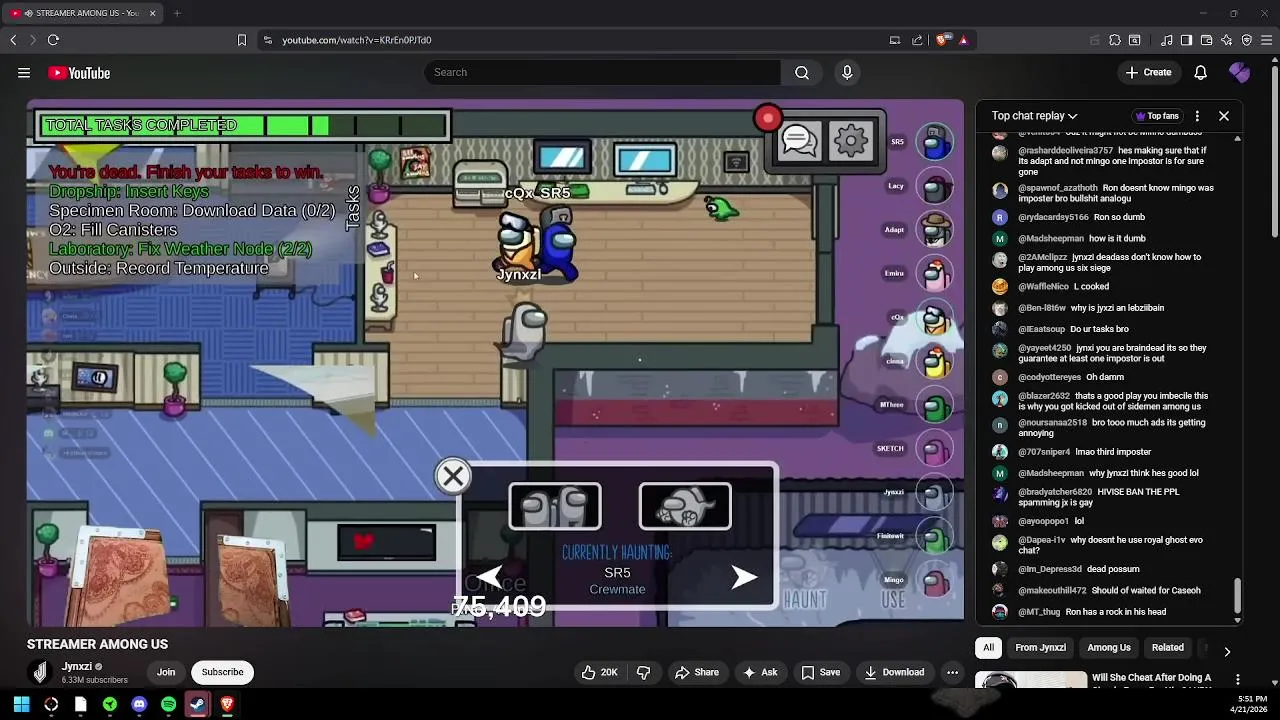Open Spotify from the taskbar

[x=168, y=704]
